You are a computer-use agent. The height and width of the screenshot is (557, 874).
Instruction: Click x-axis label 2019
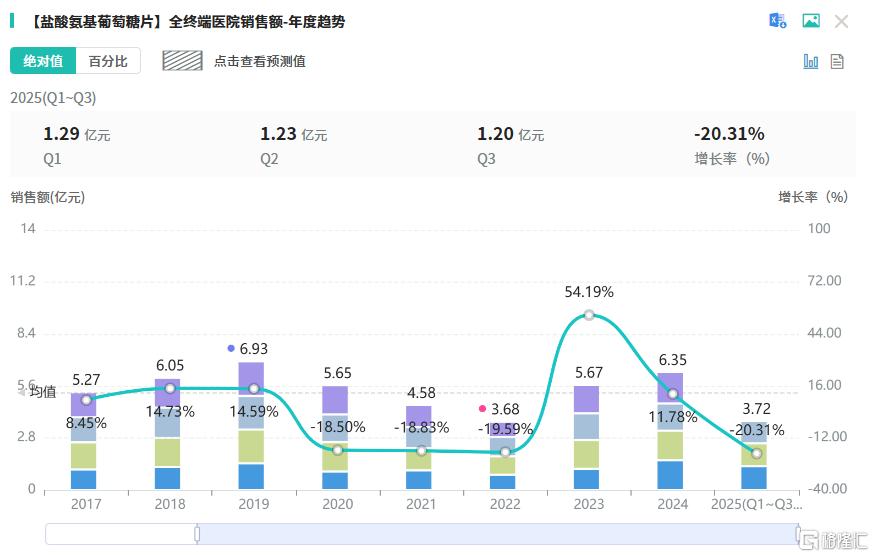(254, 504)
